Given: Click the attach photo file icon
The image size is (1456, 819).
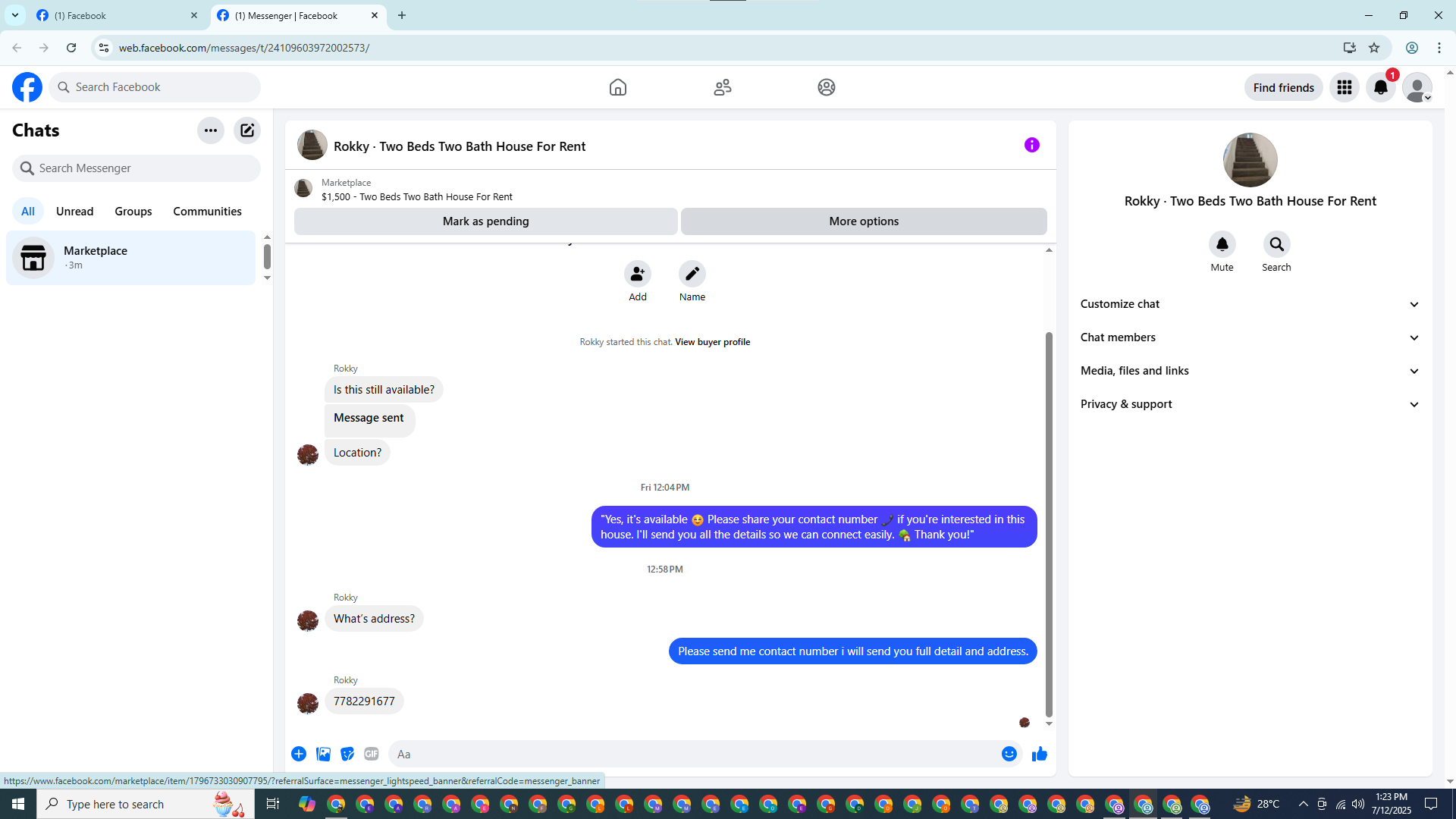Looking at the screenshot, I should coord(323,754).
